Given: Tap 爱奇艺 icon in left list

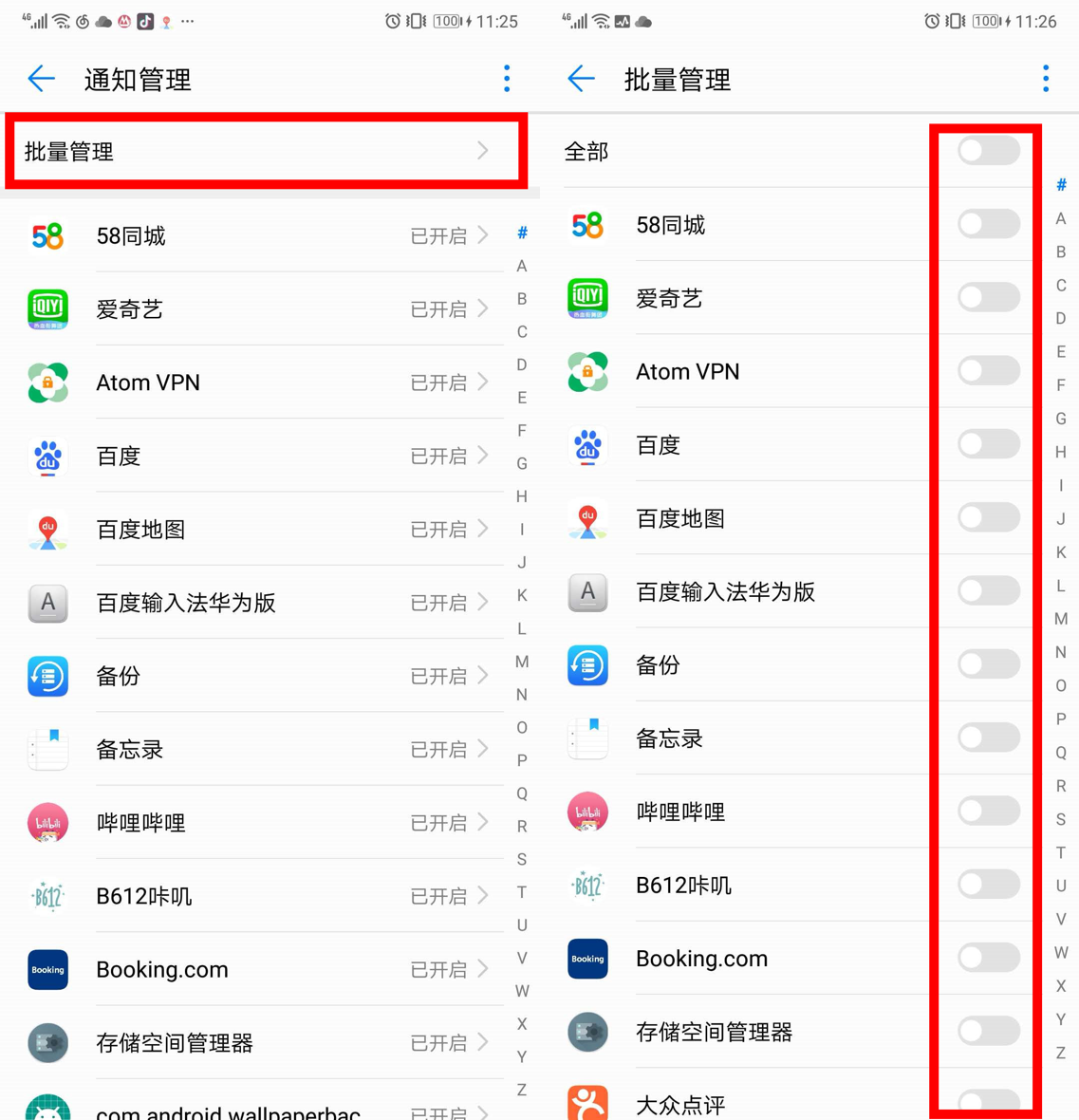Looking at the screenshot, I should click(x=47, y=309).
